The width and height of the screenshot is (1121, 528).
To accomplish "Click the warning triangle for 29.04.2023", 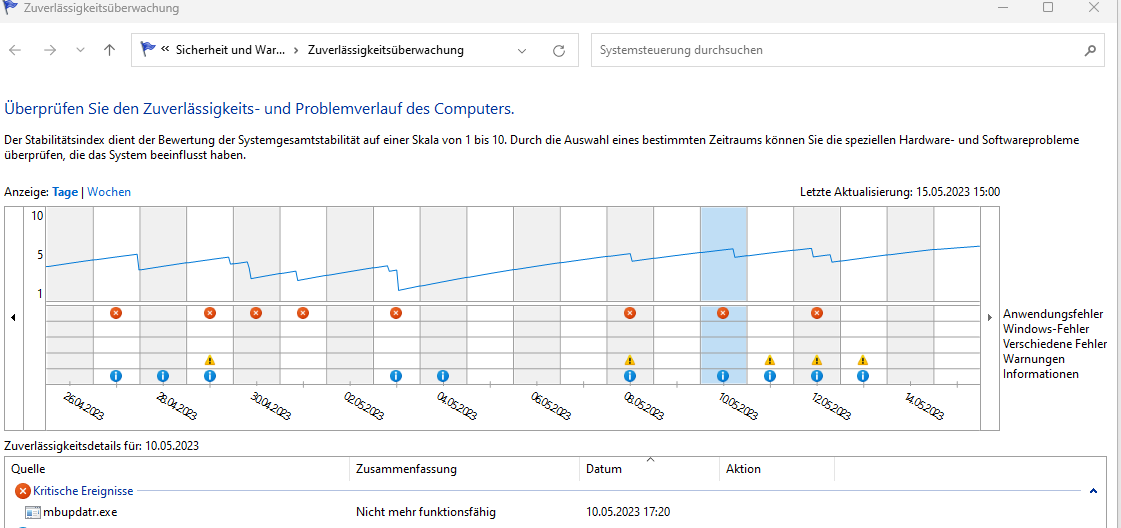I will [x=210, y=360].
